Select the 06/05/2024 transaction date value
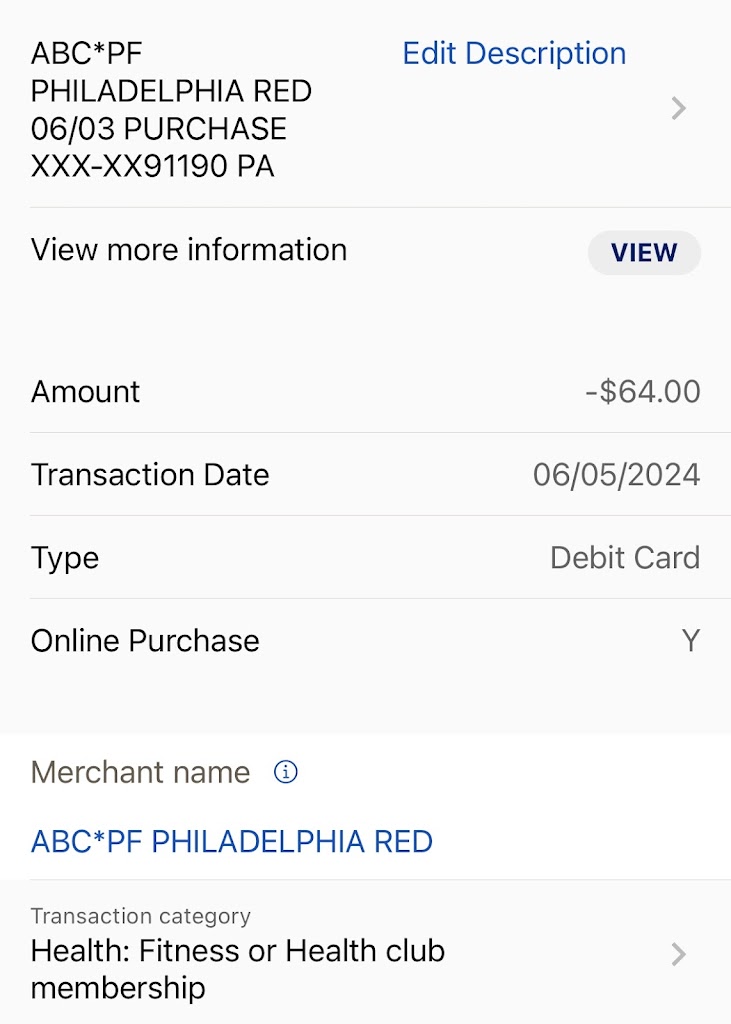The image size is (731, 1024). [616, 474]
